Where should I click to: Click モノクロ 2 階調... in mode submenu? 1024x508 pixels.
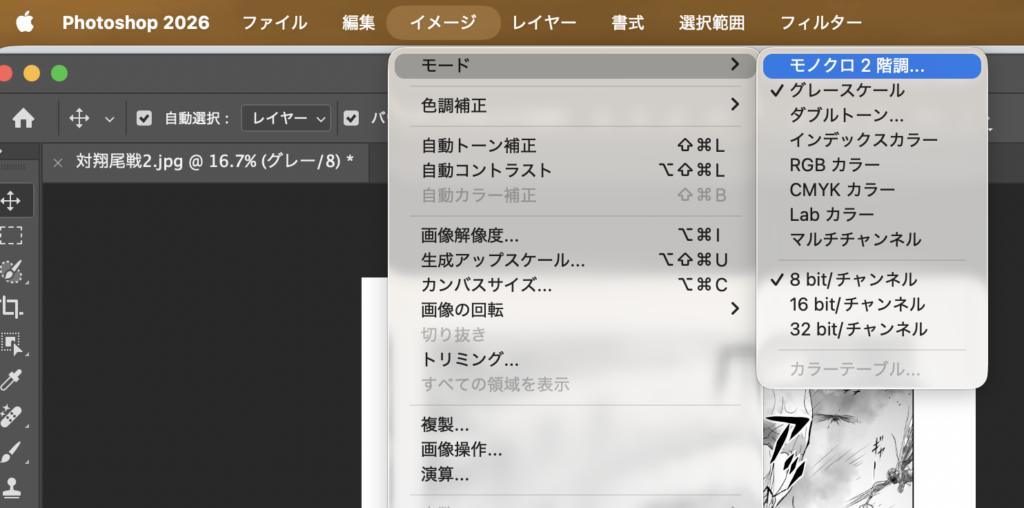(x=856, y=66)
